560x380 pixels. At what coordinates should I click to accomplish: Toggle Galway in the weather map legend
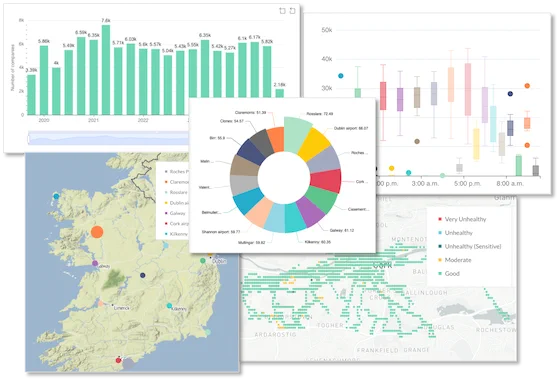[x=175, y=213]
